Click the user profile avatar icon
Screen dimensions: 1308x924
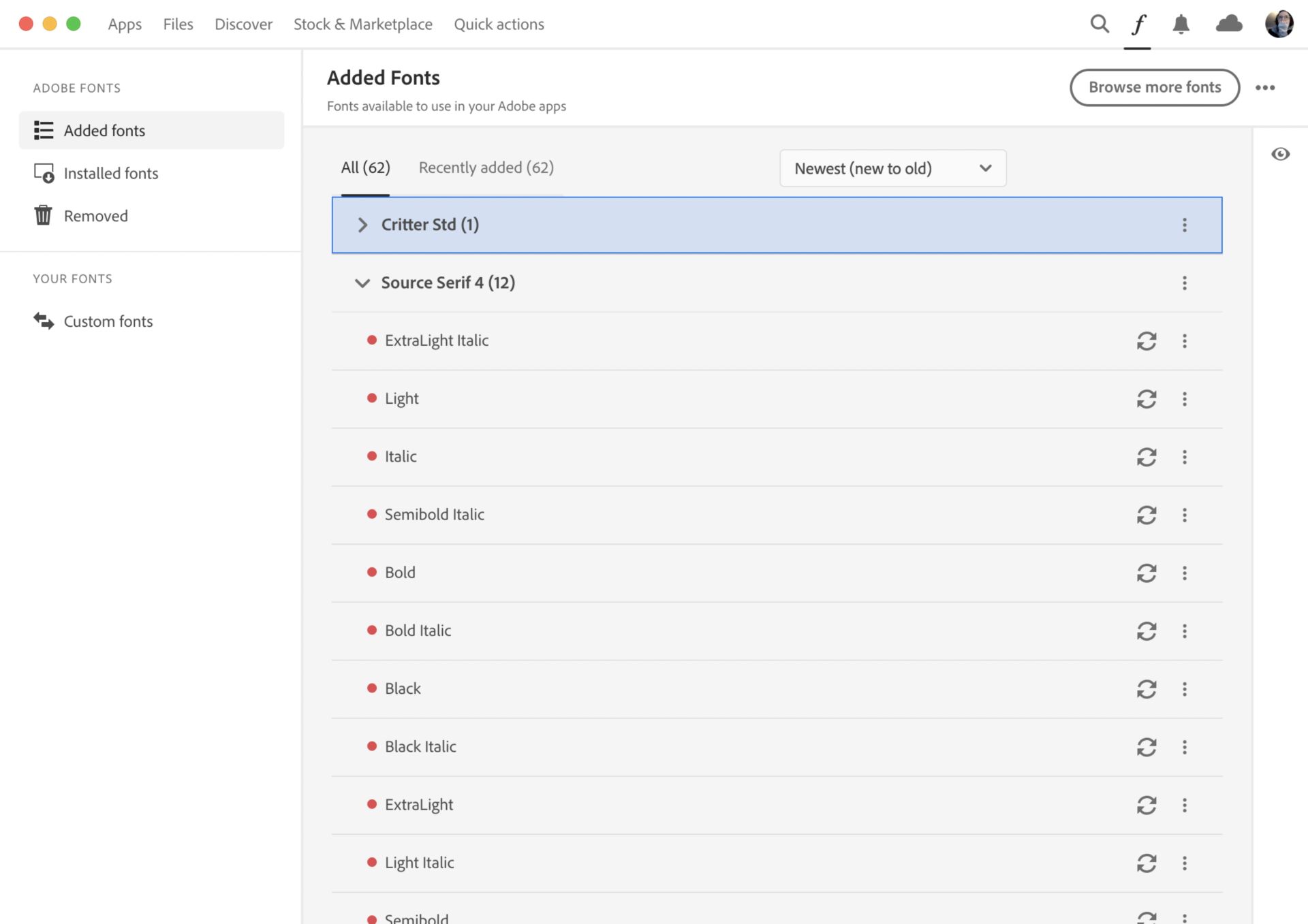coord(1279,23)
